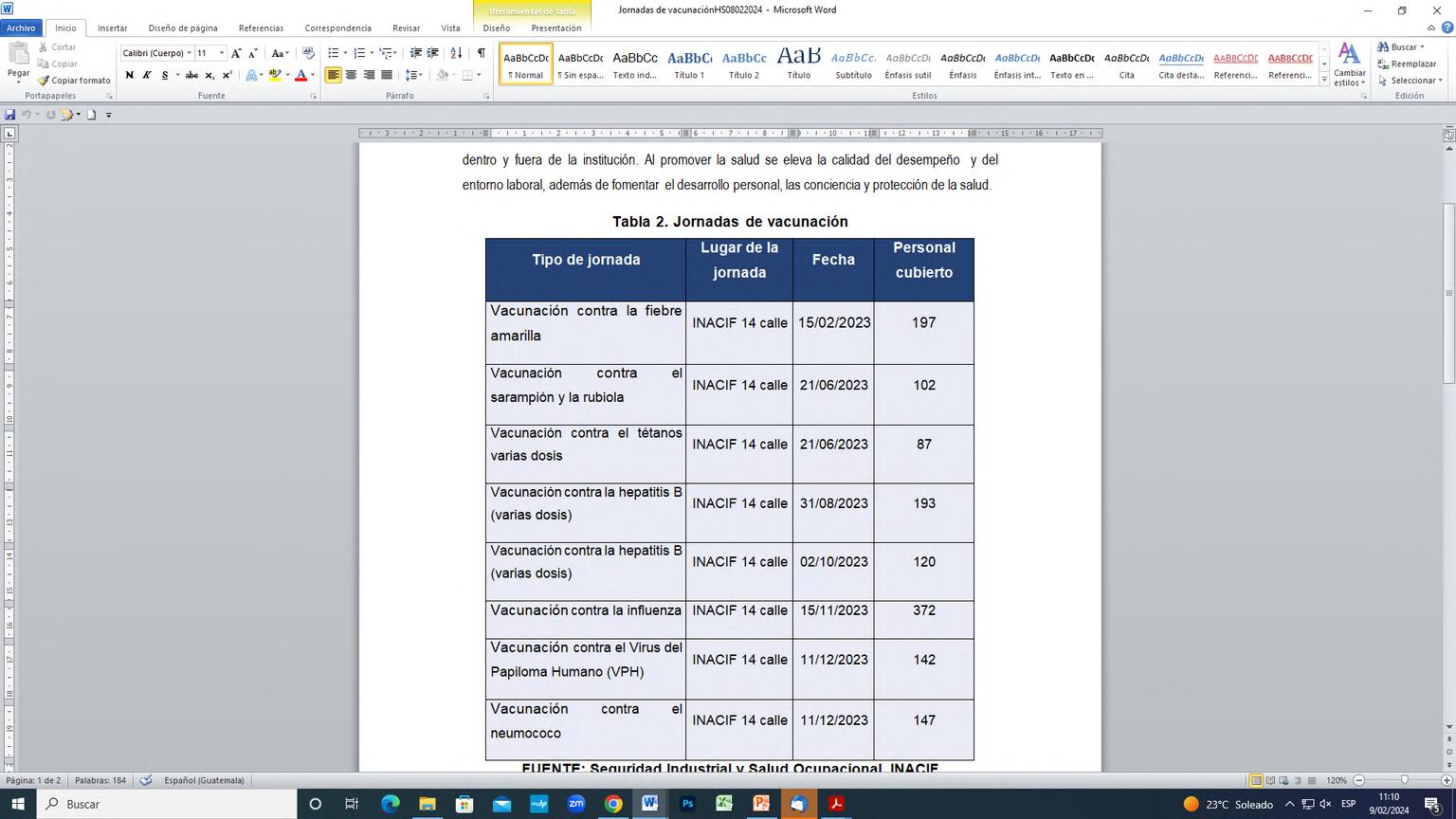
Task: Apply the Subtítulo style
Action: [x=853, y=64]
